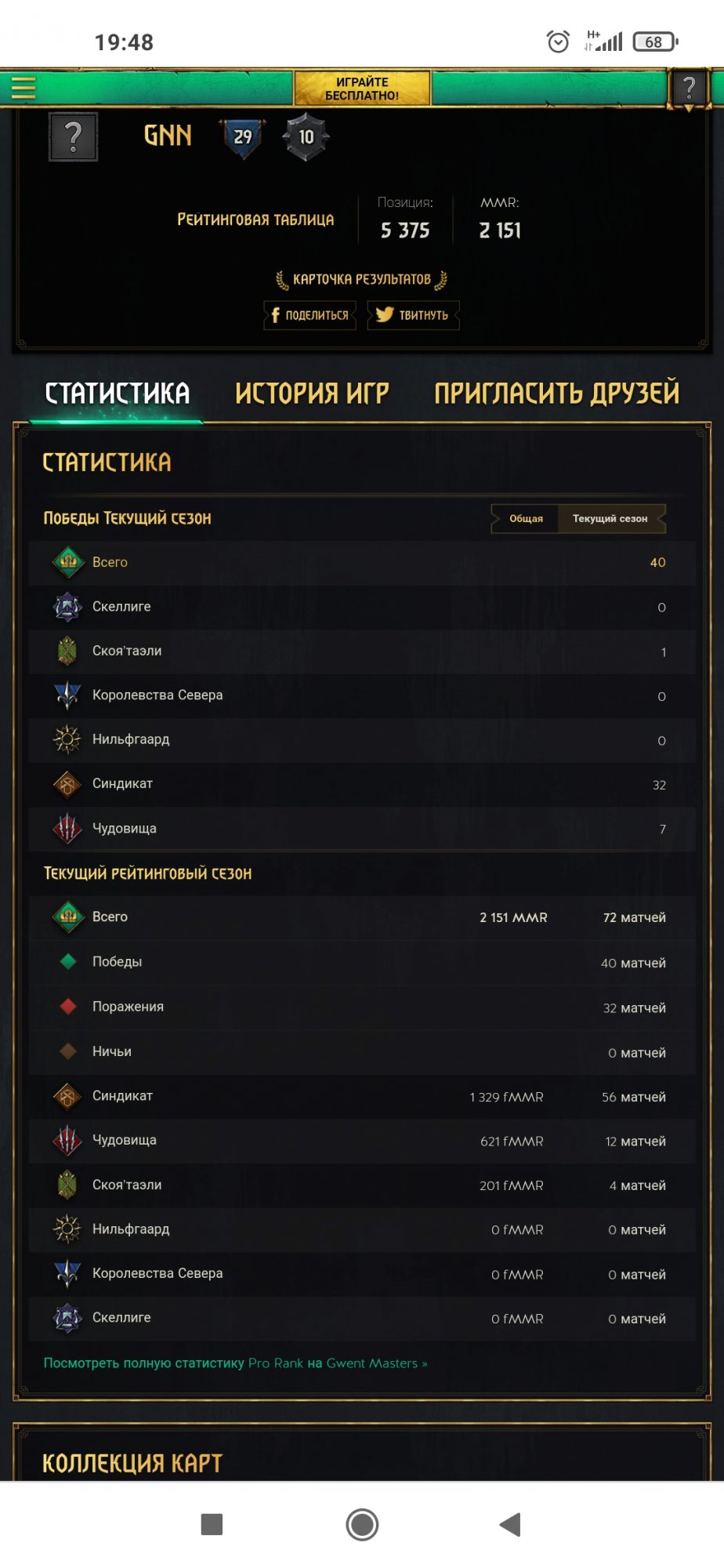Image resolution: width=724 pixels, height=1568 pixels.
Task: Click the level 29 shield badge
Action: [243, 138]
